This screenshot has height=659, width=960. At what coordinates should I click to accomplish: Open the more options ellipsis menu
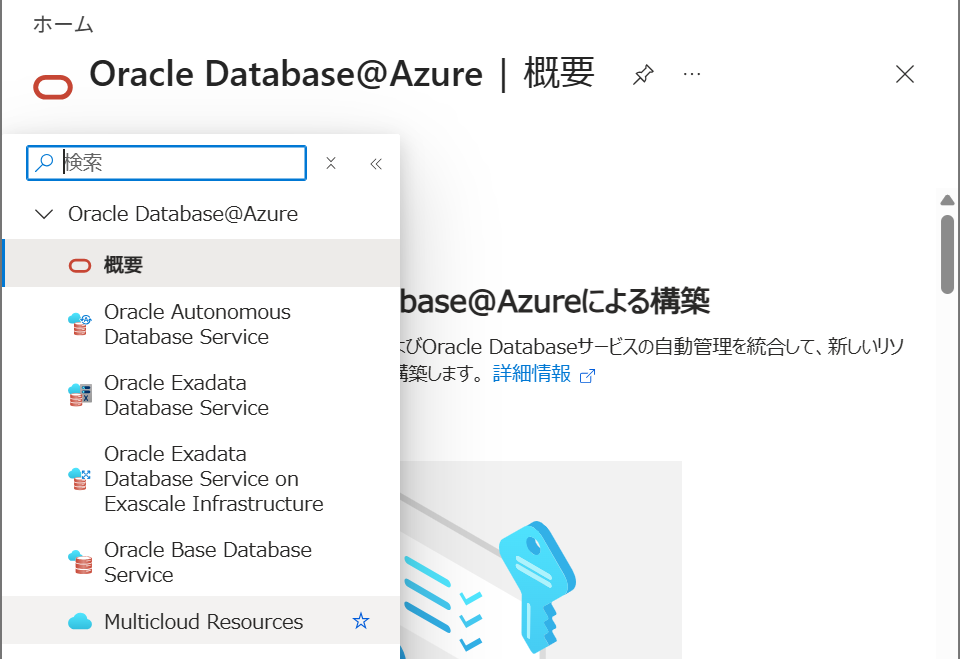[x=692, y=74]
